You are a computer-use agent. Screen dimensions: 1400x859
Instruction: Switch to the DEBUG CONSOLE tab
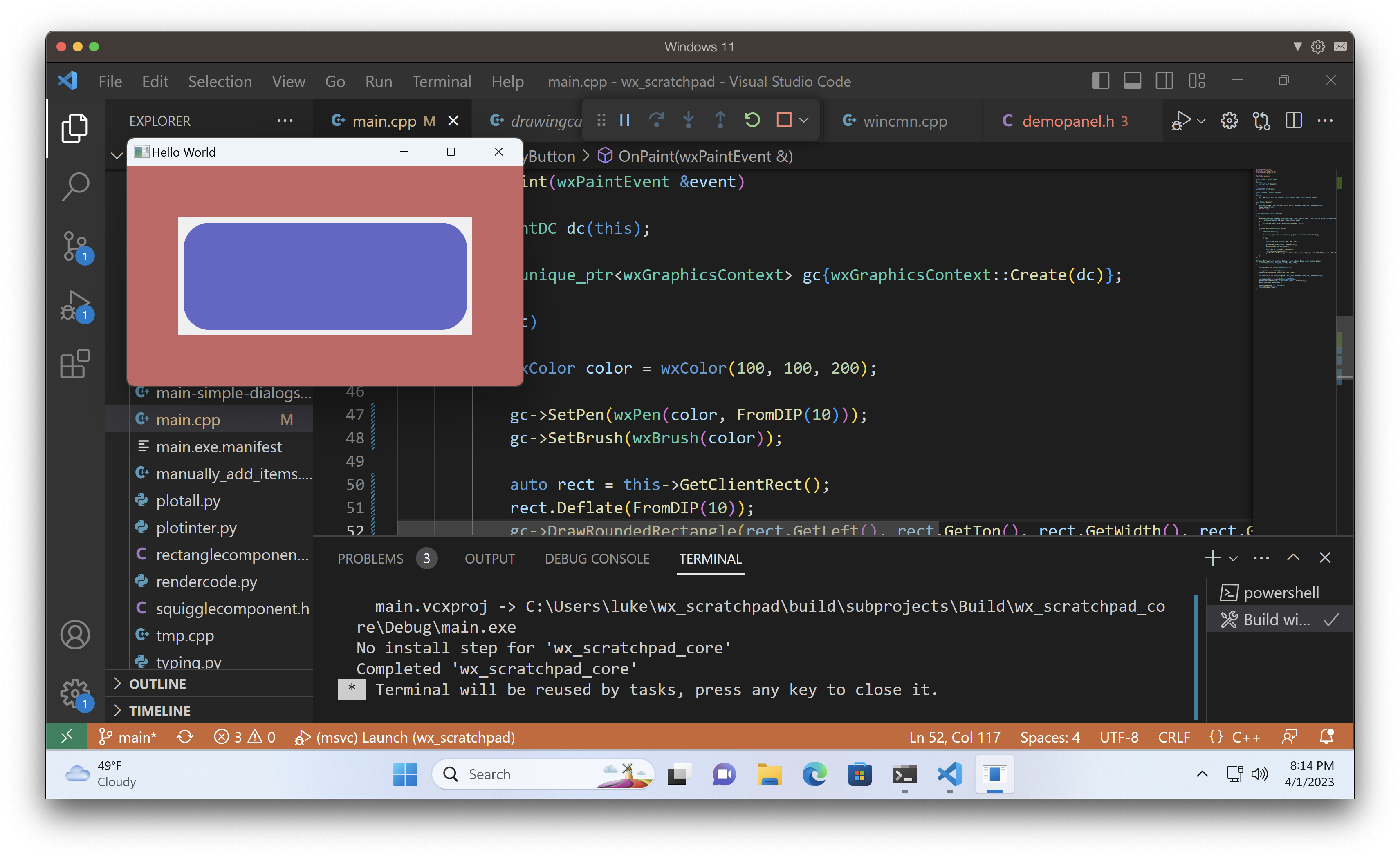pos(597,559)
